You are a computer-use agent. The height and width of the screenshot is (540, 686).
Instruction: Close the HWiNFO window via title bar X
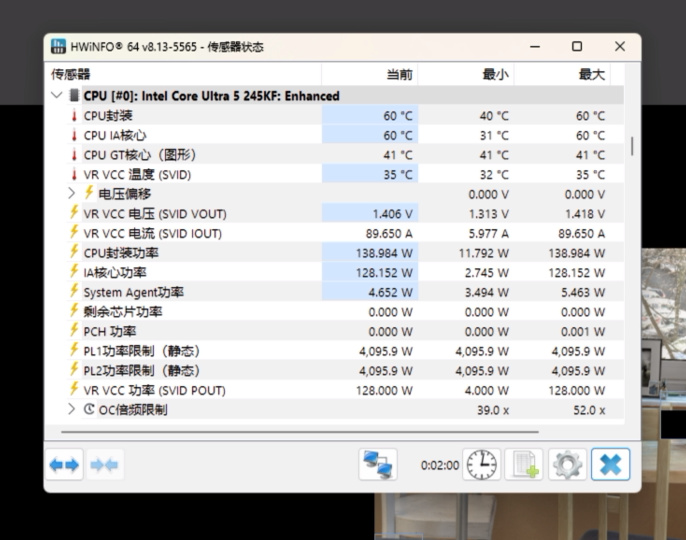[x=620, y=46]
